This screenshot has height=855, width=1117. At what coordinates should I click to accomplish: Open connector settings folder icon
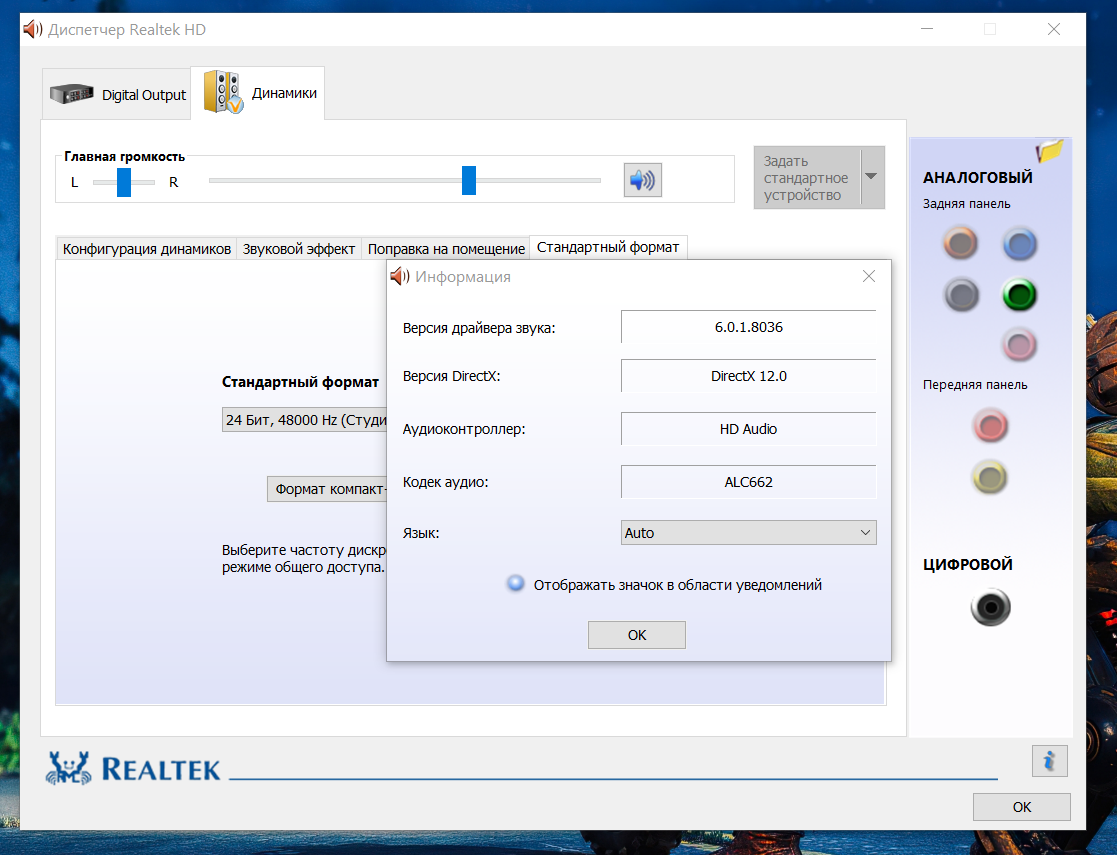[x=1049, y=150]
